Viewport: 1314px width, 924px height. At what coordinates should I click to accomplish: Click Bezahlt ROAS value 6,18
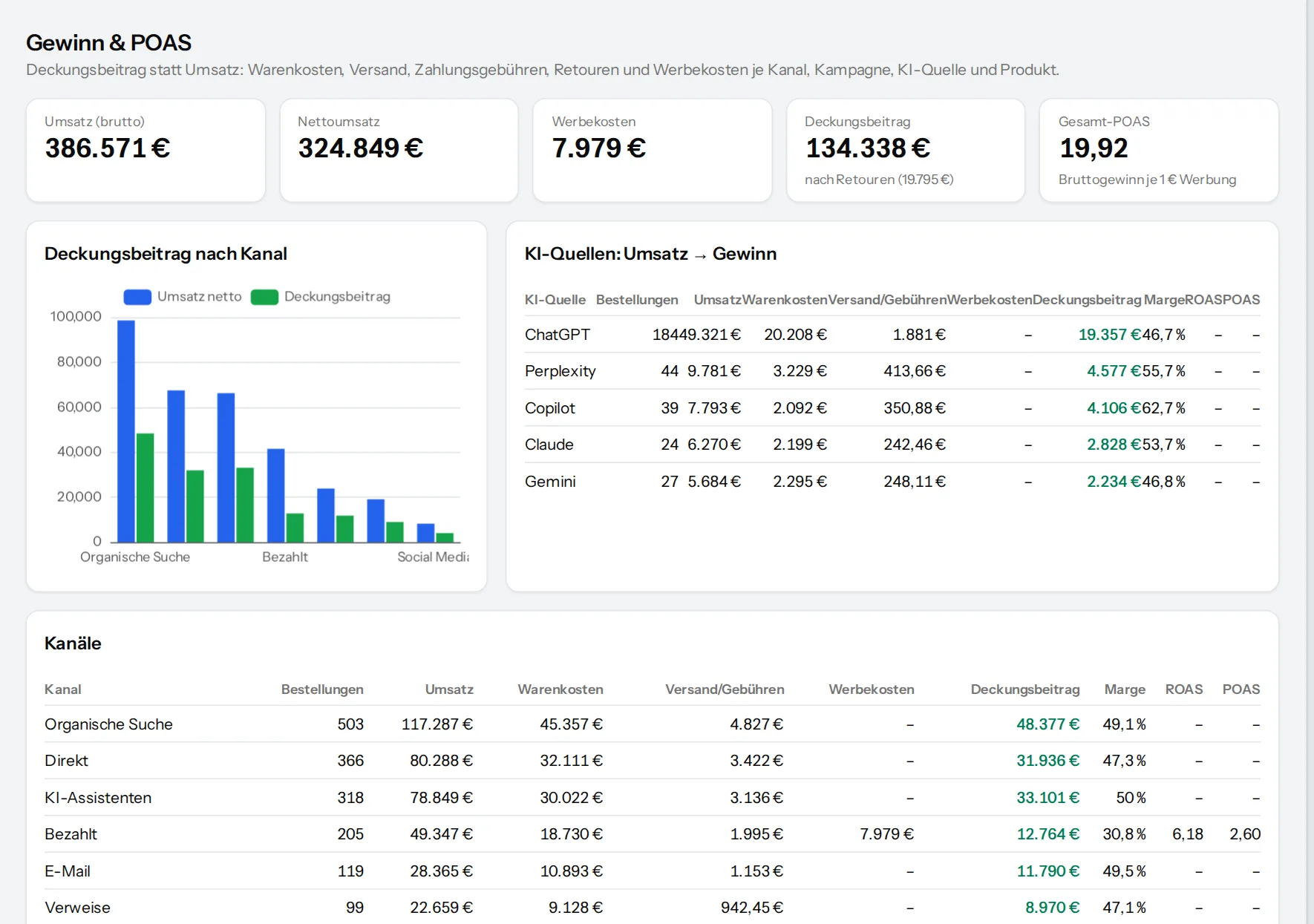point(1188,834)
